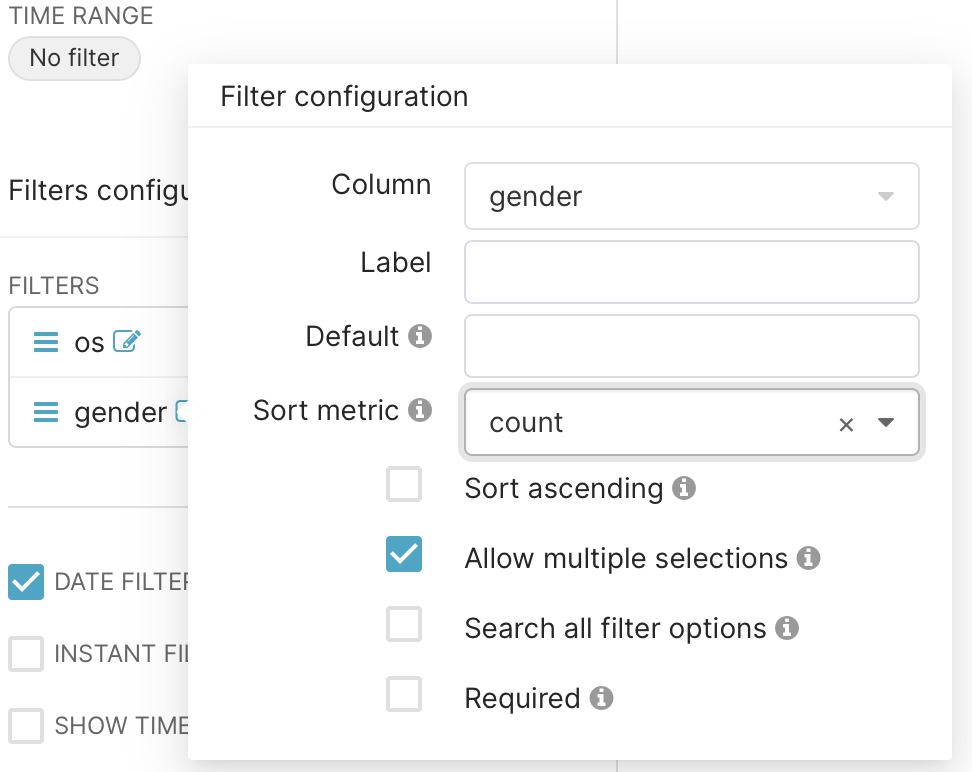Check the Search all filter options box
This screenshot has height=772, width=972.
click(x=404, y=625)
